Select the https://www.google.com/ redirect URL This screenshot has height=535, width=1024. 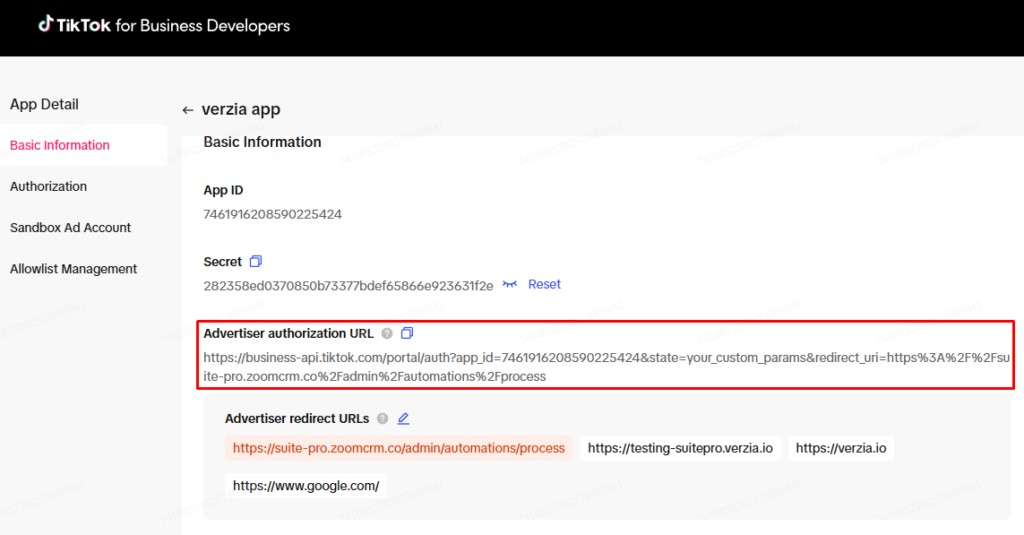306,486
